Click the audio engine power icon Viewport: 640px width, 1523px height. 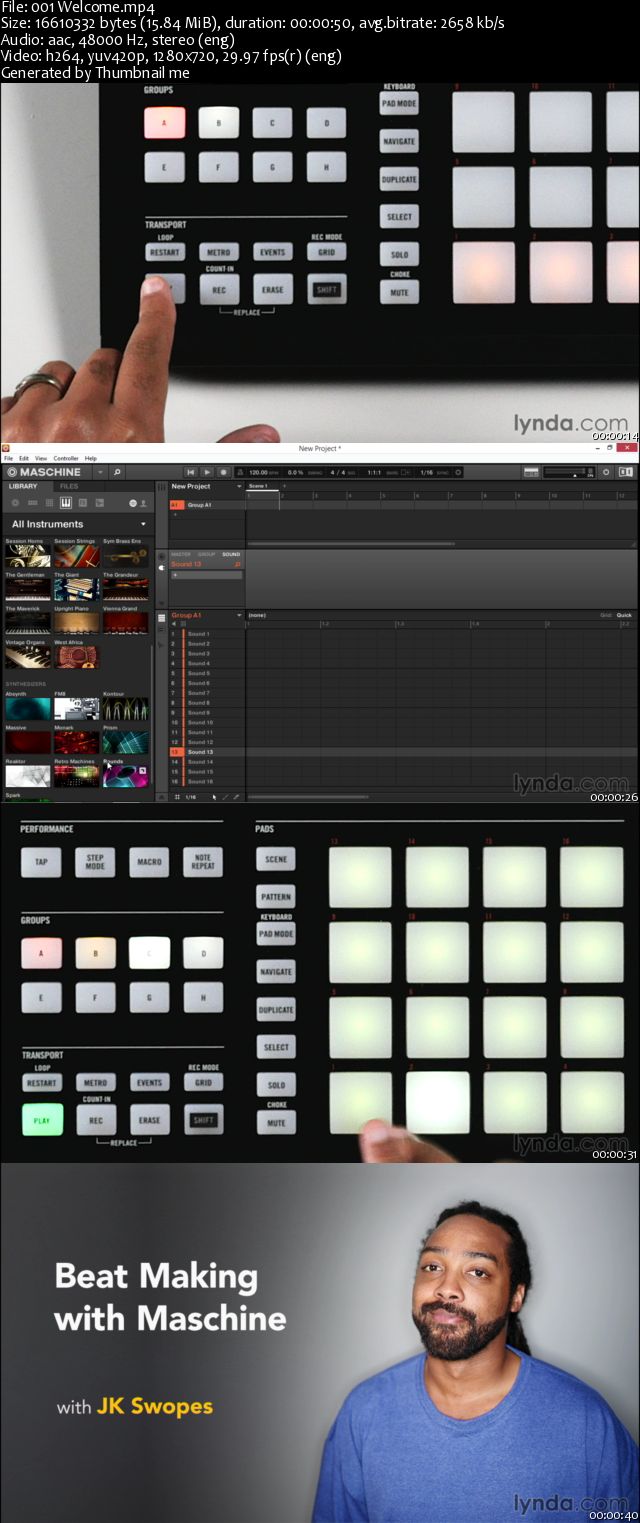click(606, 472)
